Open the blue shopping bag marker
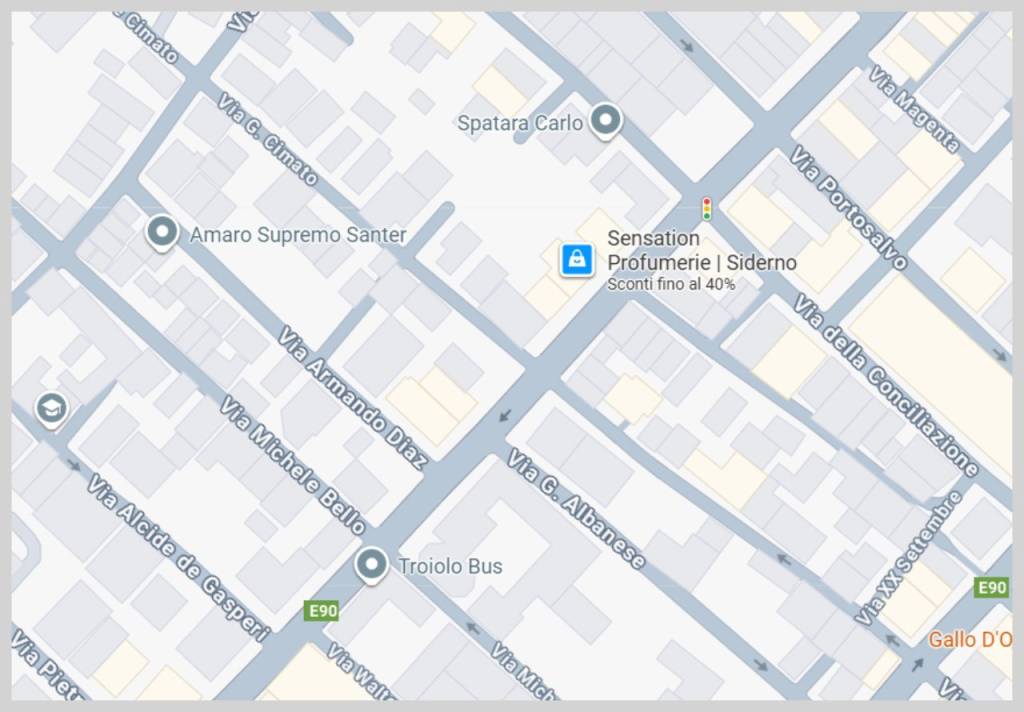 (x=577, y=260)
